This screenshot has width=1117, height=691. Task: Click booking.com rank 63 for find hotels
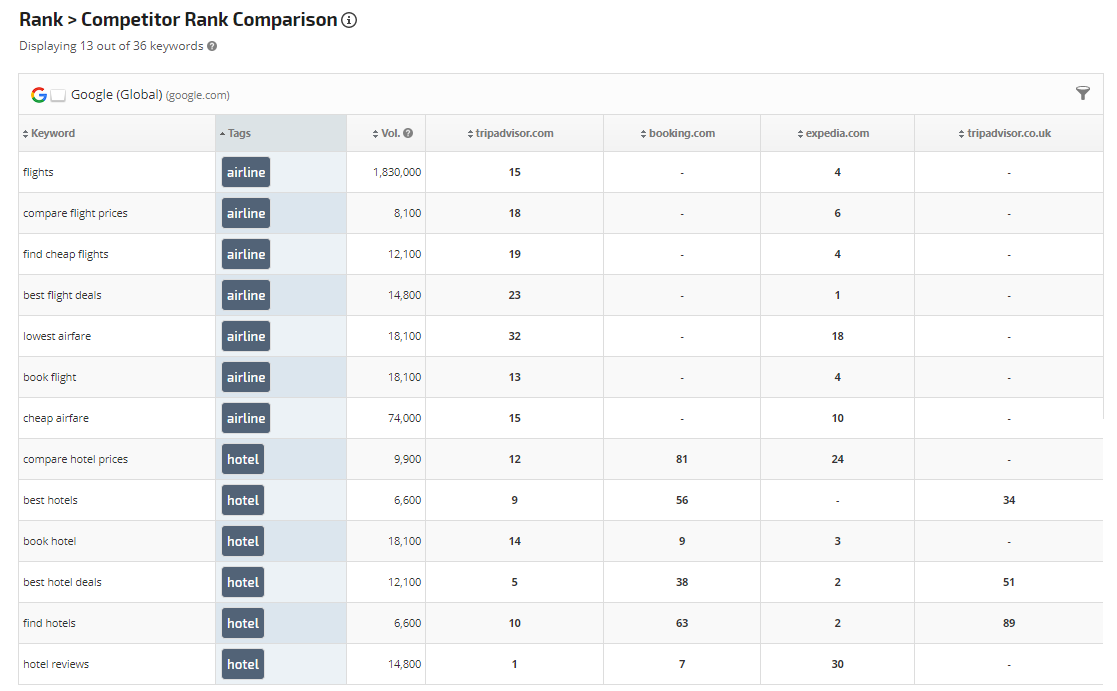tap(682, 623)
